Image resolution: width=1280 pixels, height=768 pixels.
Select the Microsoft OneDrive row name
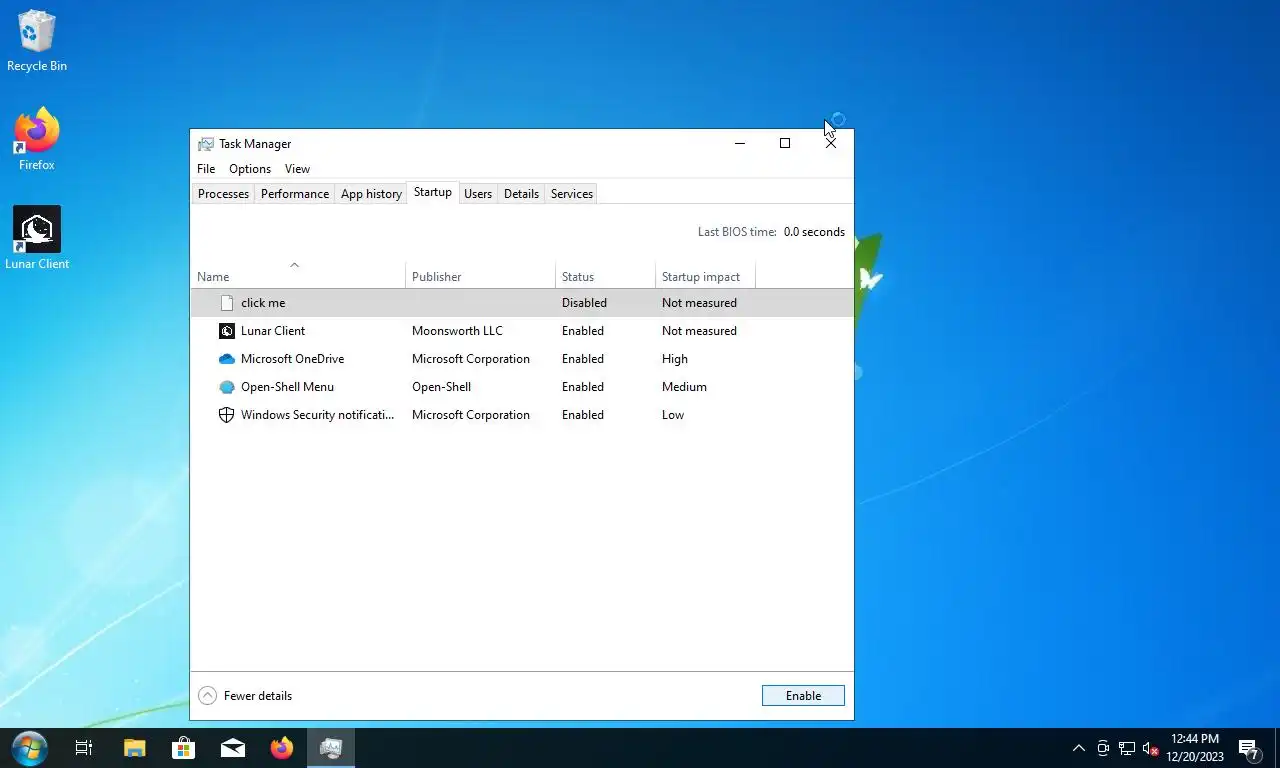tap(292, 359)
